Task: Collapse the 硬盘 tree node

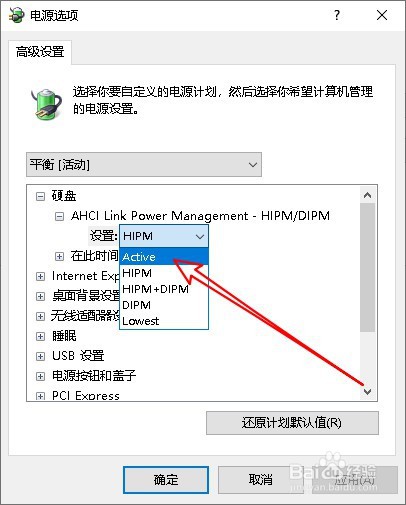Action: [40, 196]
